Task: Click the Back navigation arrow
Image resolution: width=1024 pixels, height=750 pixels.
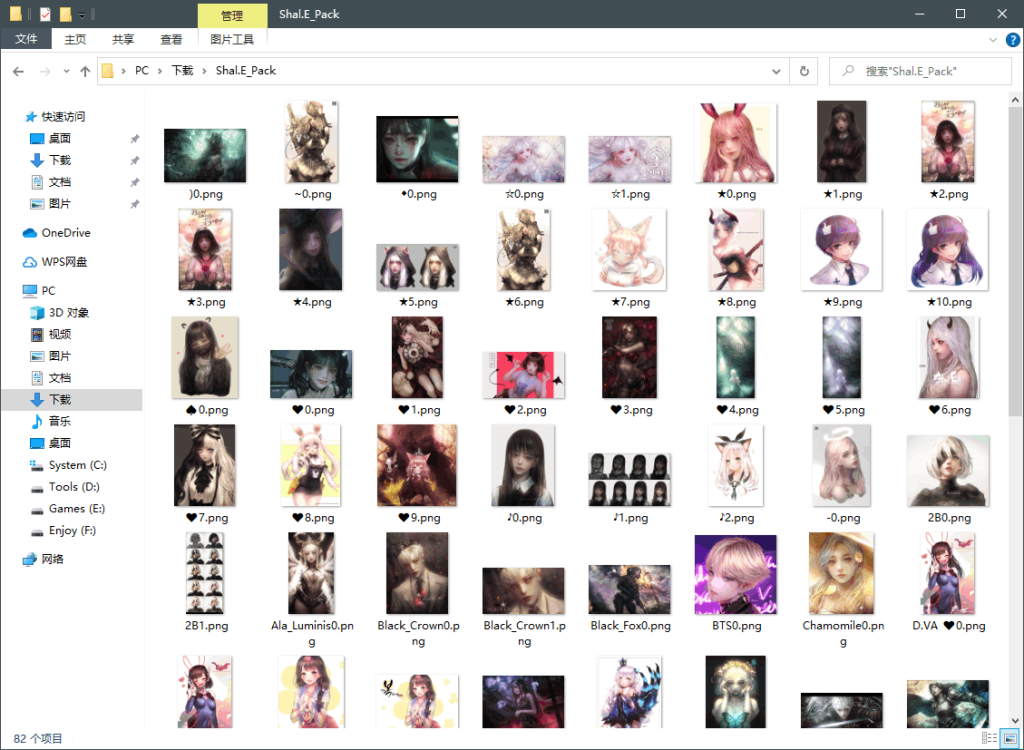Action: tap(18, 71)
